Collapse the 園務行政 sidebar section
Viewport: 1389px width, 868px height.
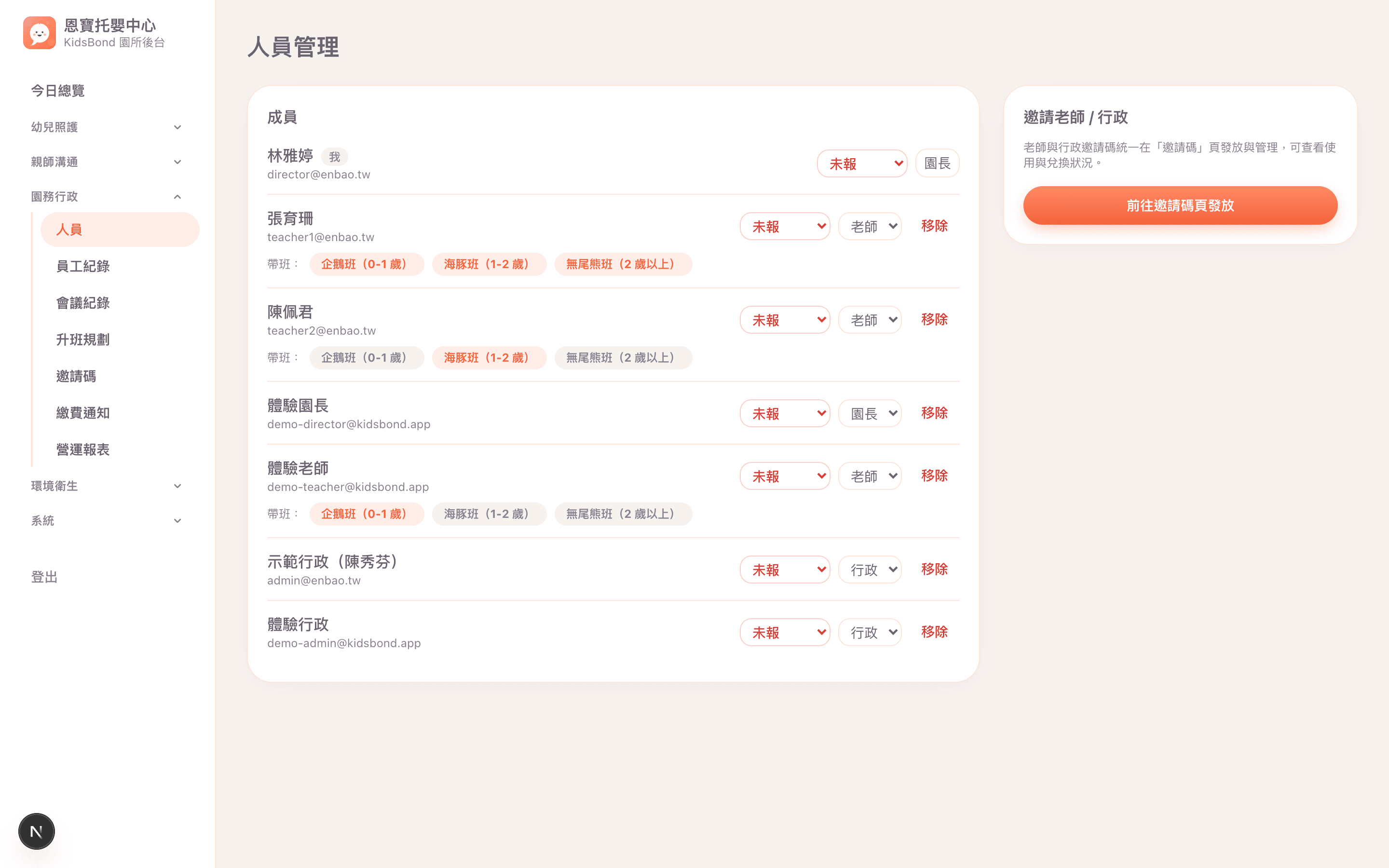107,196
